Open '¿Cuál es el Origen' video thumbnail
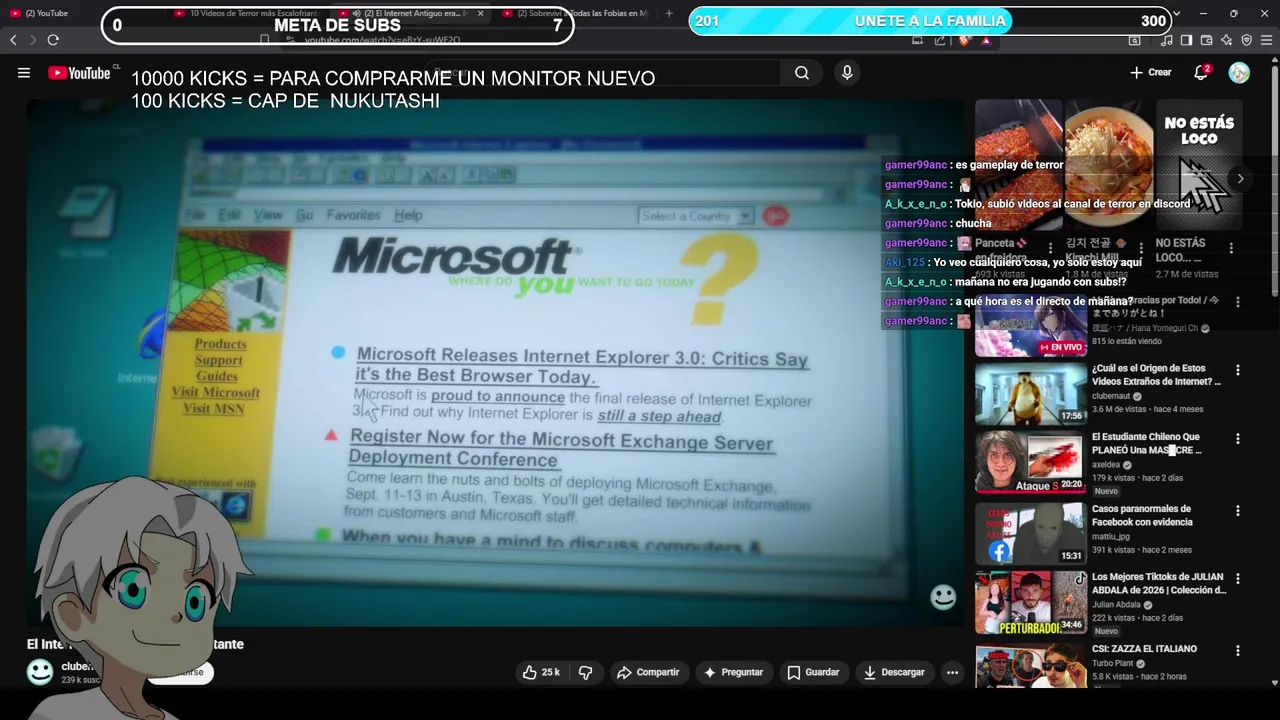Viewport: 1280px width, 720px height. coord(1030,395)
